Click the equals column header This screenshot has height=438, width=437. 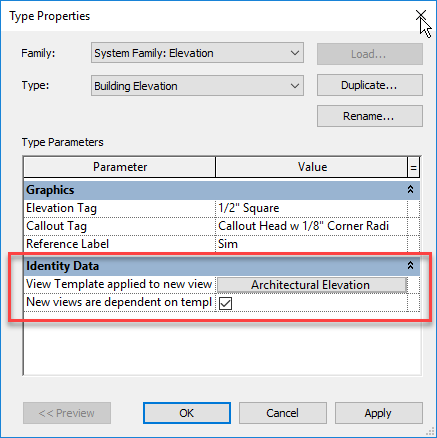413,167
